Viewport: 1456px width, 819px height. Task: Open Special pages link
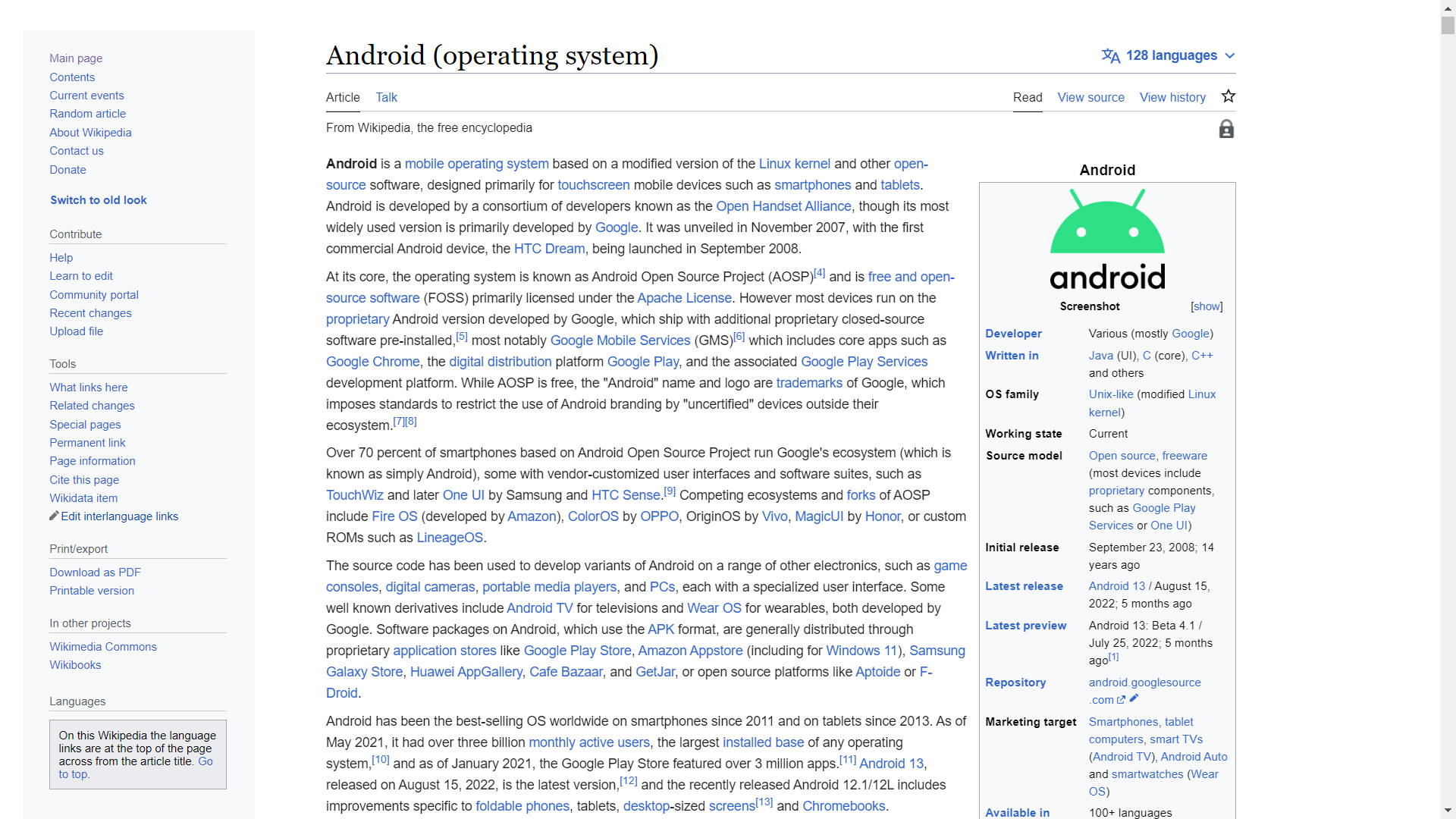pos(85,425)
